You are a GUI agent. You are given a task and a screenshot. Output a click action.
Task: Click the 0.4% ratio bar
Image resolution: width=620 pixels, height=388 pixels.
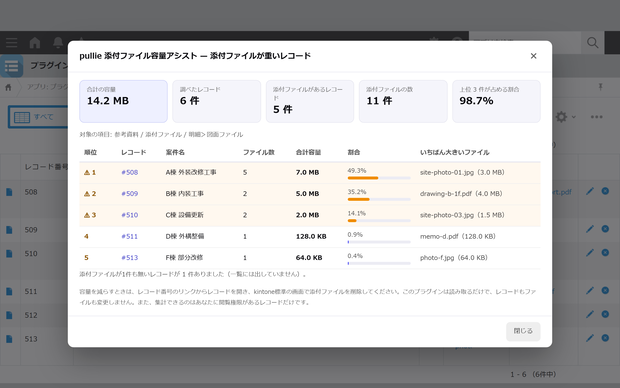tap(379, 263)
